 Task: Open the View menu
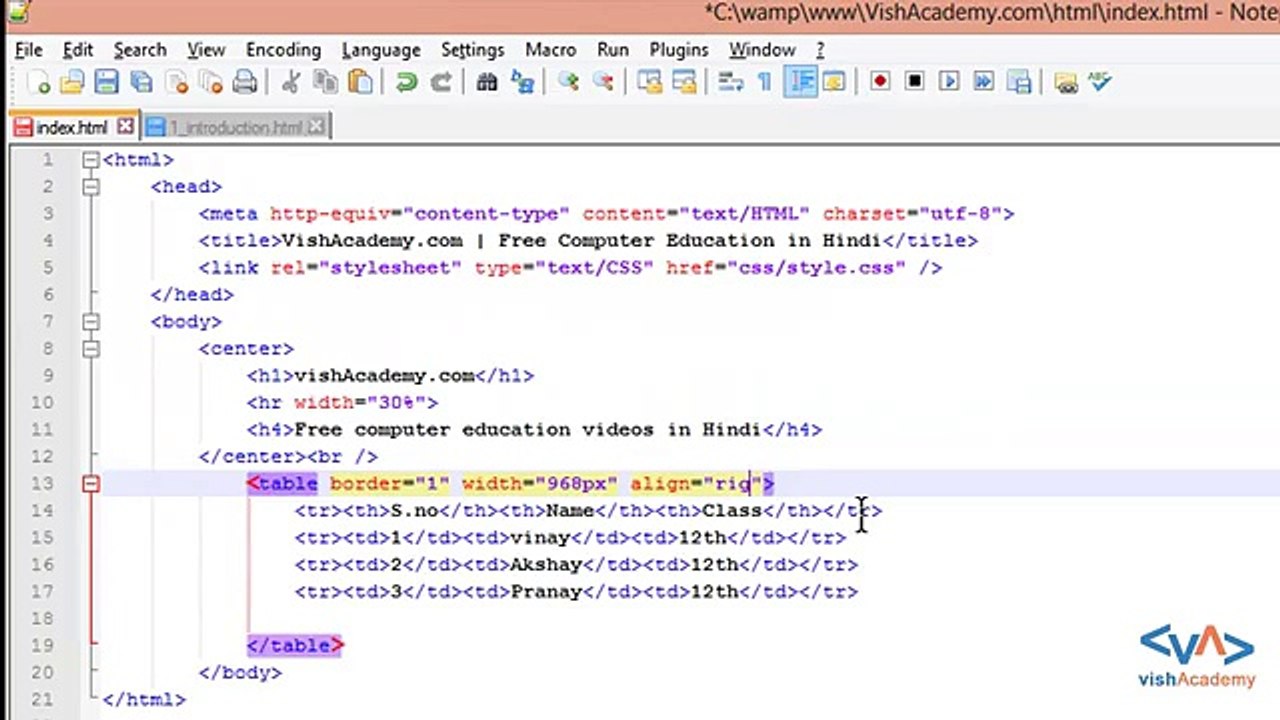pyautogui.click(x=206, y=49)
